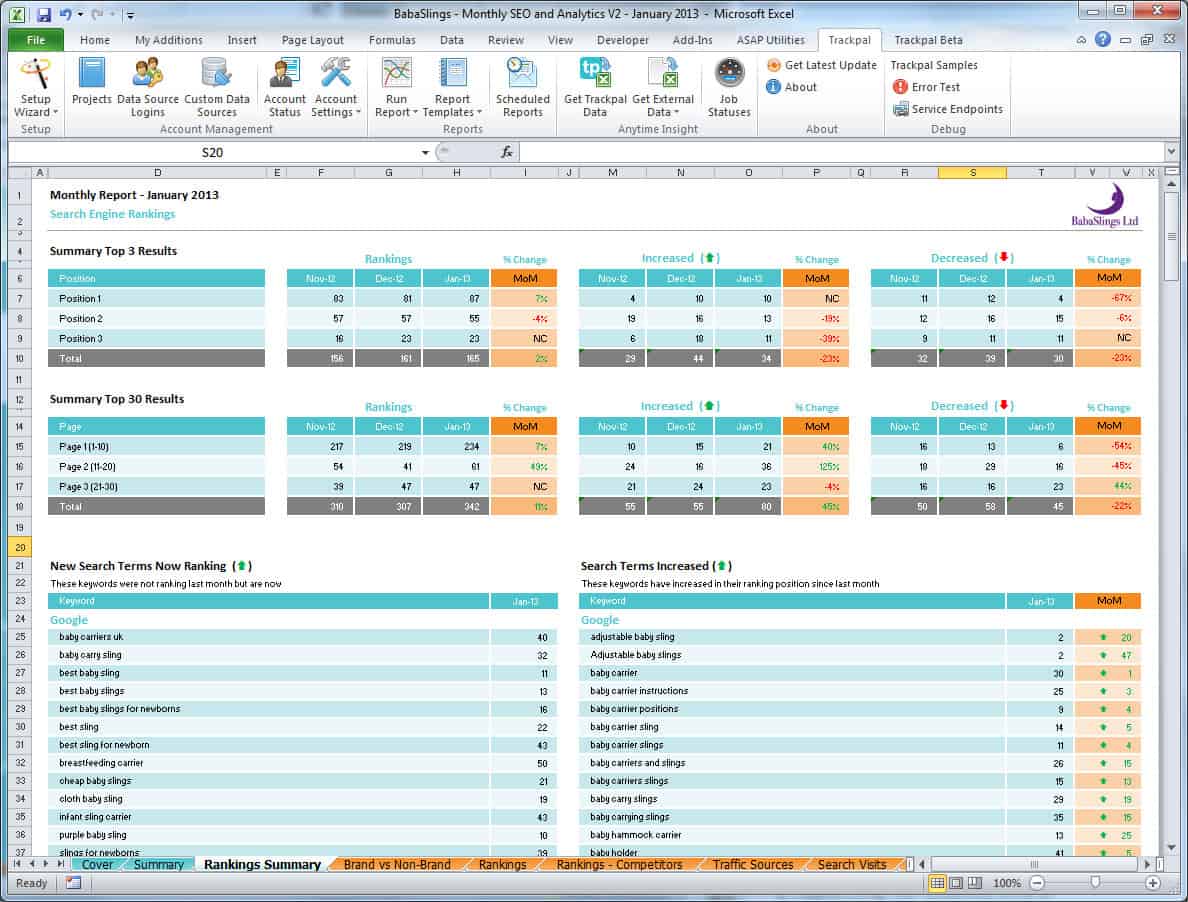The image size is (1188, 902).
Task: Click macro record icon in status bar
Action: [x=73, y=883]
